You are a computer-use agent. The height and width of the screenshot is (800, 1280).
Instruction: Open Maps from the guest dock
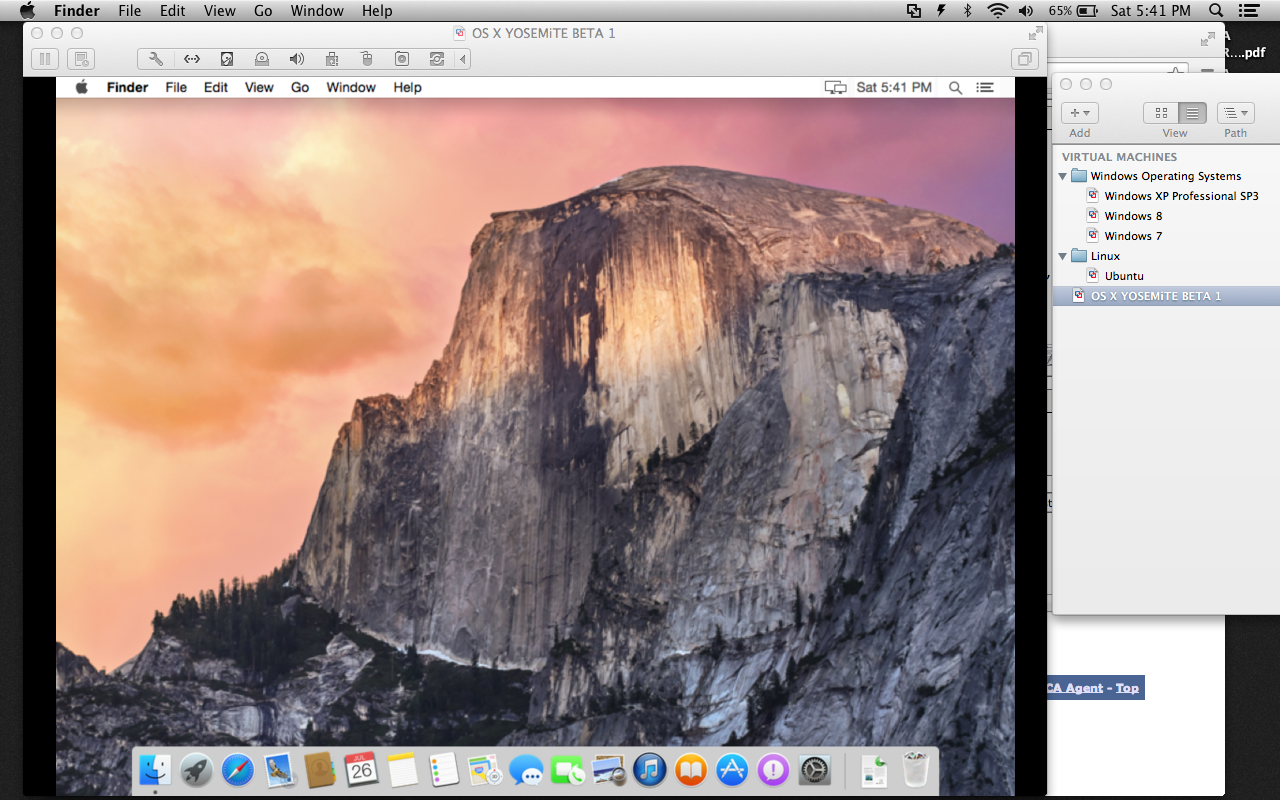coord(485,770)
